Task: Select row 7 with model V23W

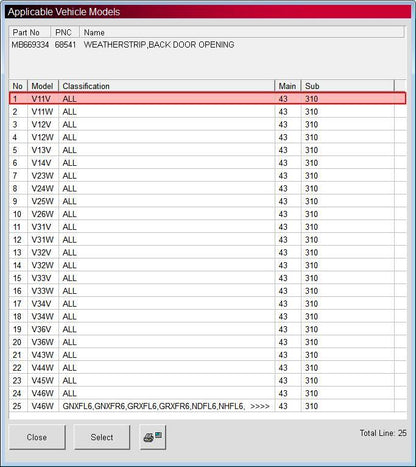Action: pos(207,176)
